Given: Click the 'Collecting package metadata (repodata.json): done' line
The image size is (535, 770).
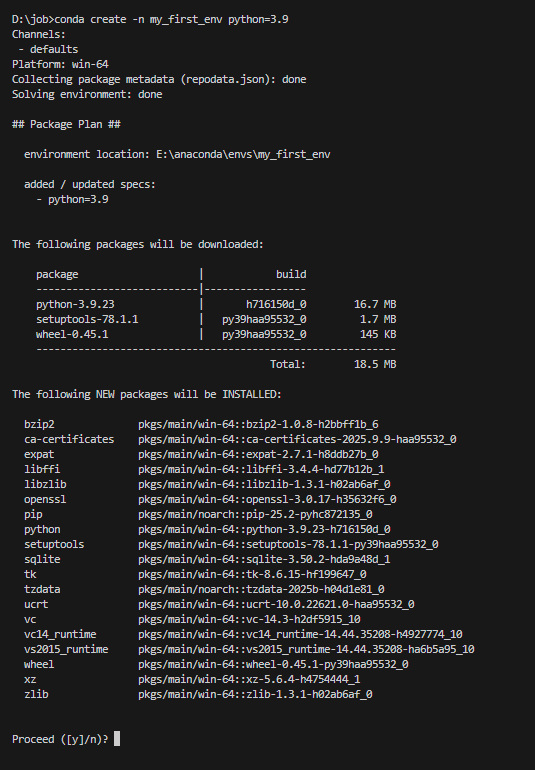Looking at the screenshot, I should point(159,80).
